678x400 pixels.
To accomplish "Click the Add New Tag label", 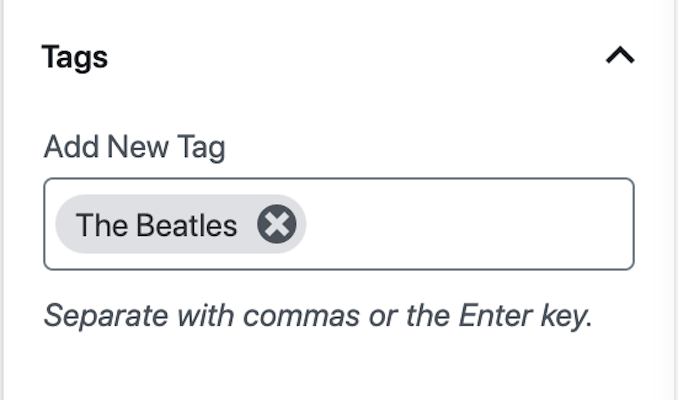I will pyautogui.click(x=134, y=147).
